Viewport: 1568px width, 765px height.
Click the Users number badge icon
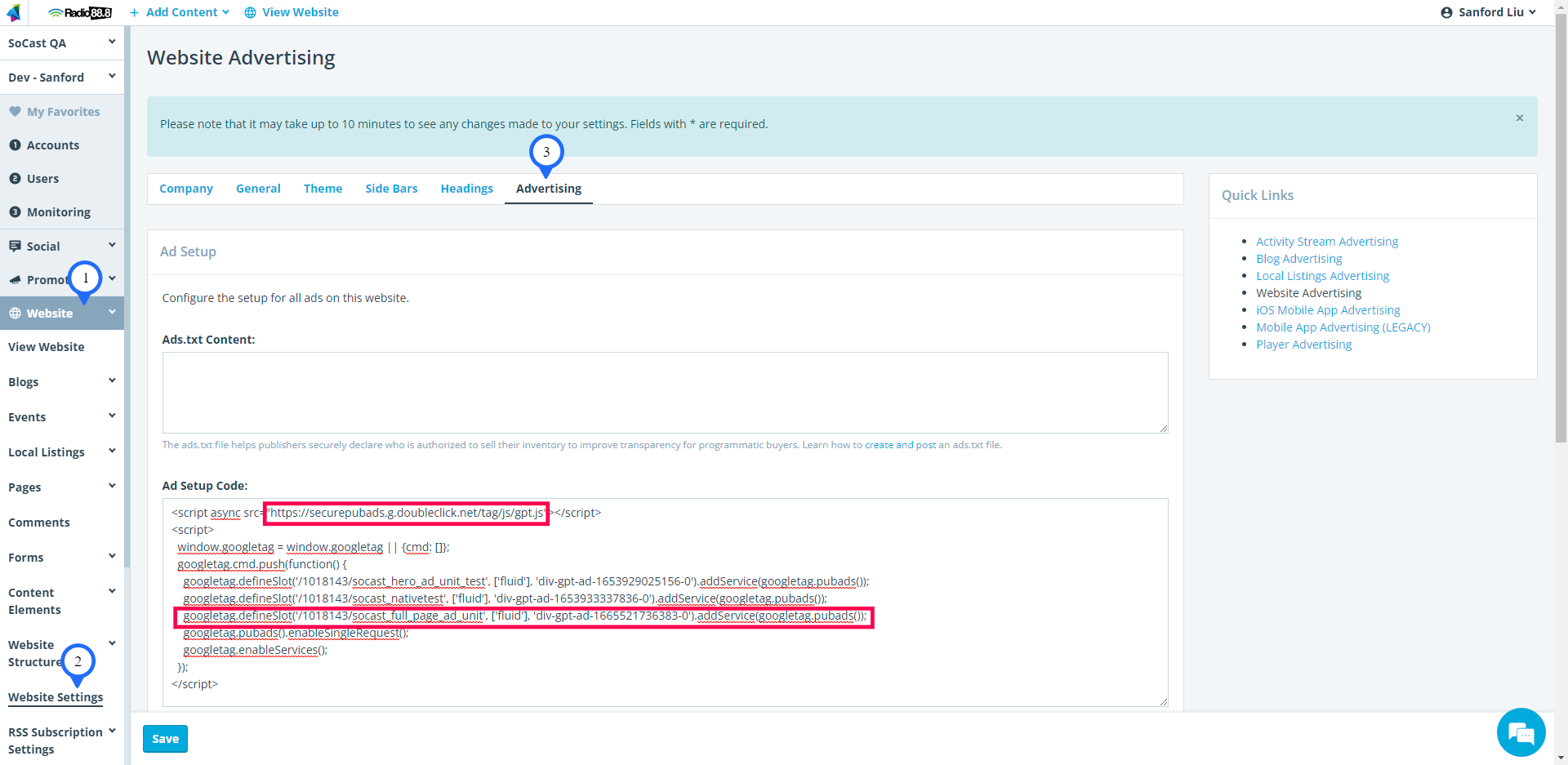point(15,178)
